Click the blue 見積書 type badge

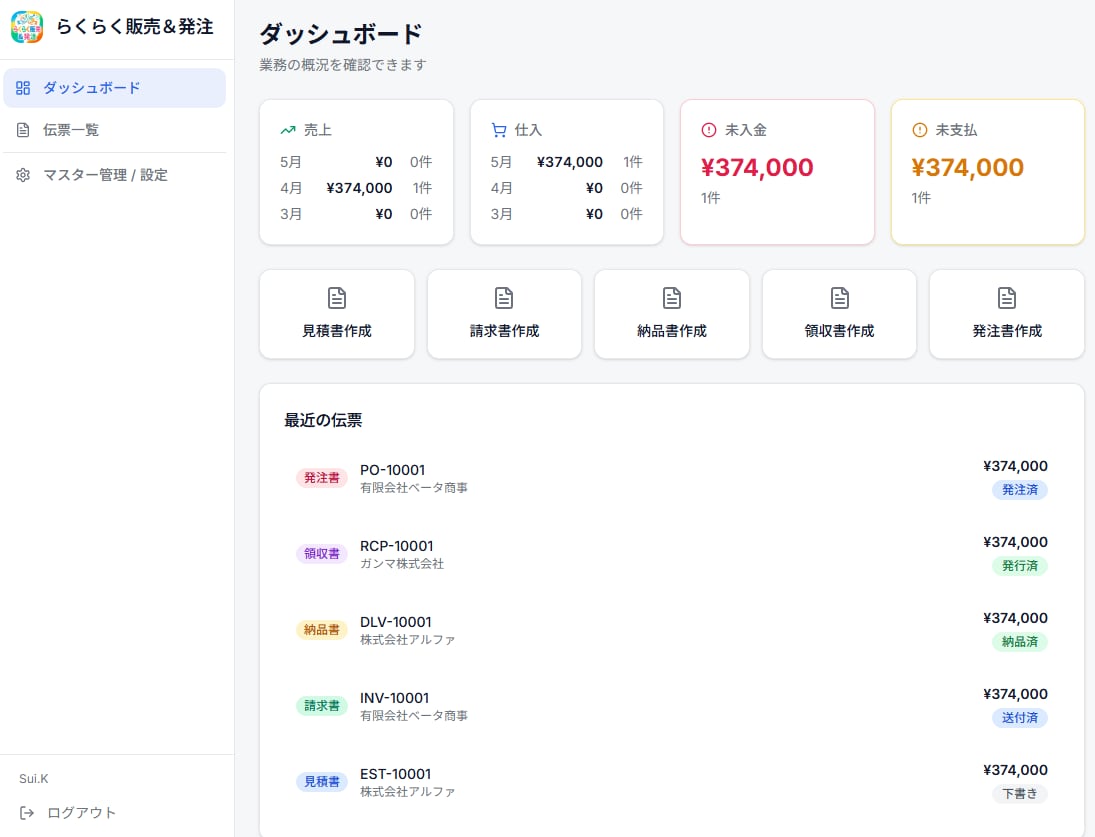tap(322, 783)
